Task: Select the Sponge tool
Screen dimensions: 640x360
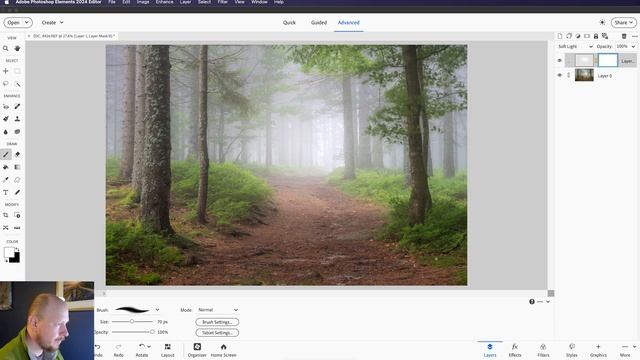Action: (17, 132)
